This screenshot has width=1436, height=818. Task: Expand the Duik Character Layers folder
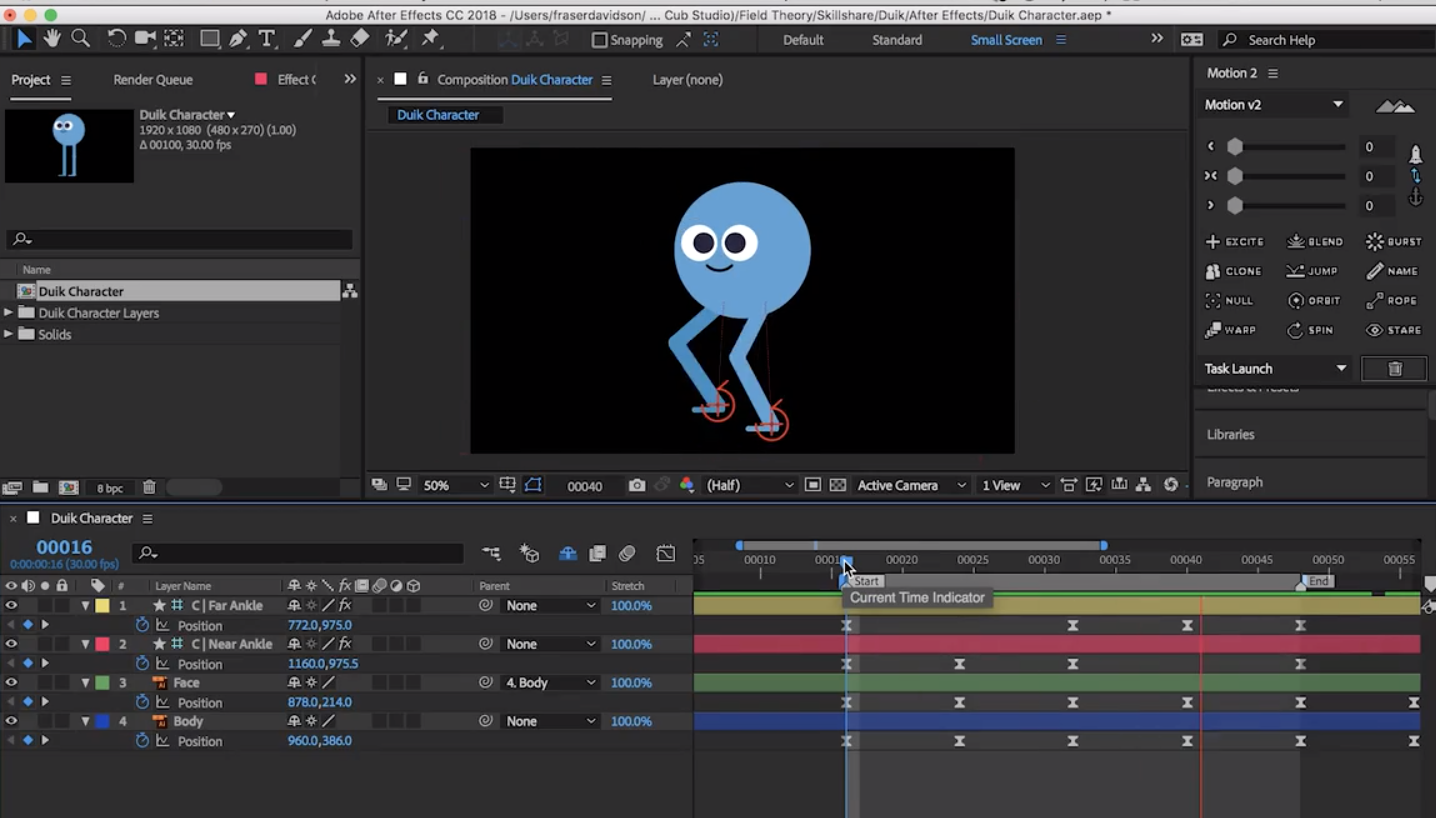pyautogui.click(x=9, y=313)
